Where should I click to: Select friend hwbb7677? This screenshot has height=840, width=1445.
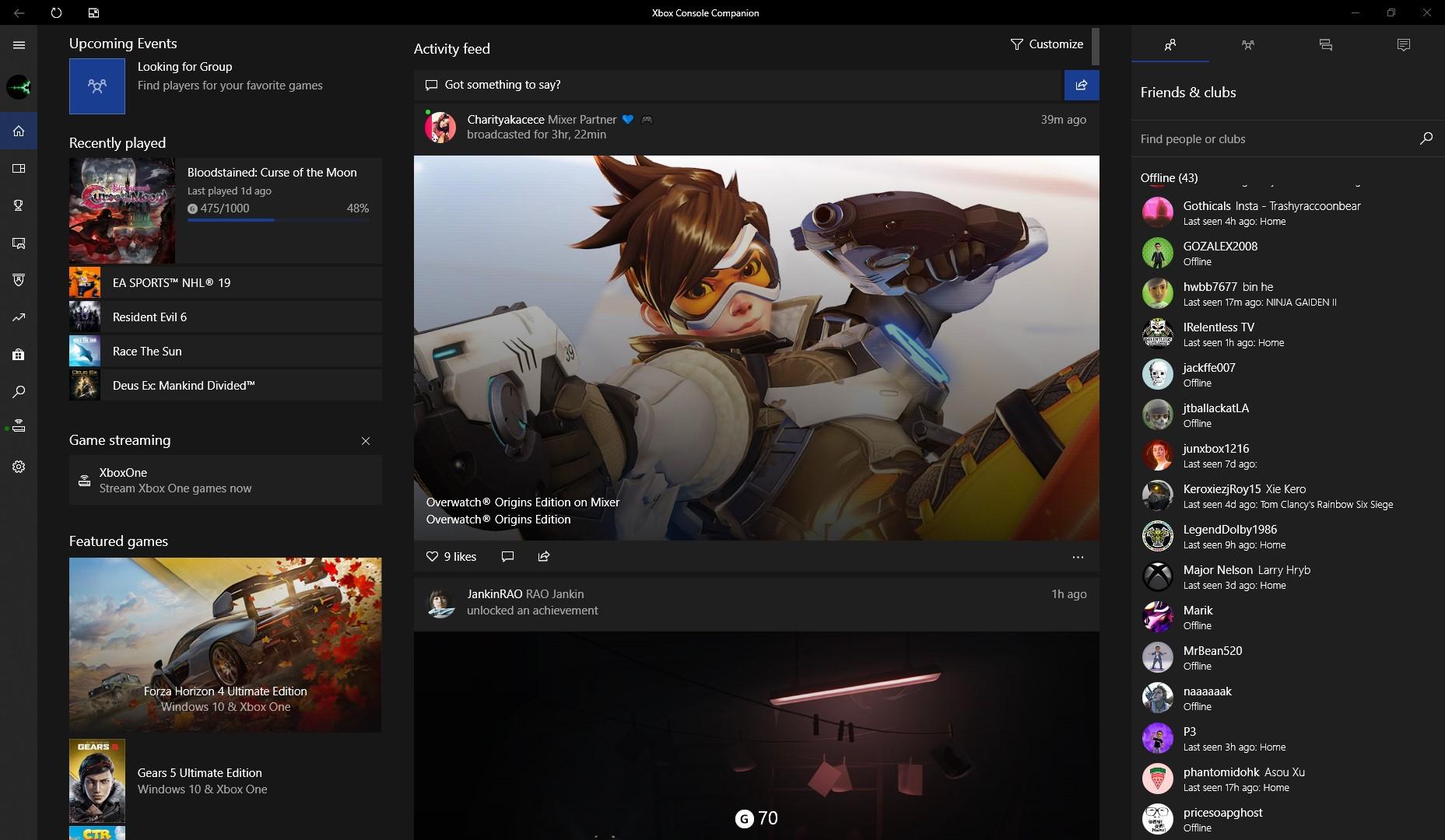(x=1288, y=293)
